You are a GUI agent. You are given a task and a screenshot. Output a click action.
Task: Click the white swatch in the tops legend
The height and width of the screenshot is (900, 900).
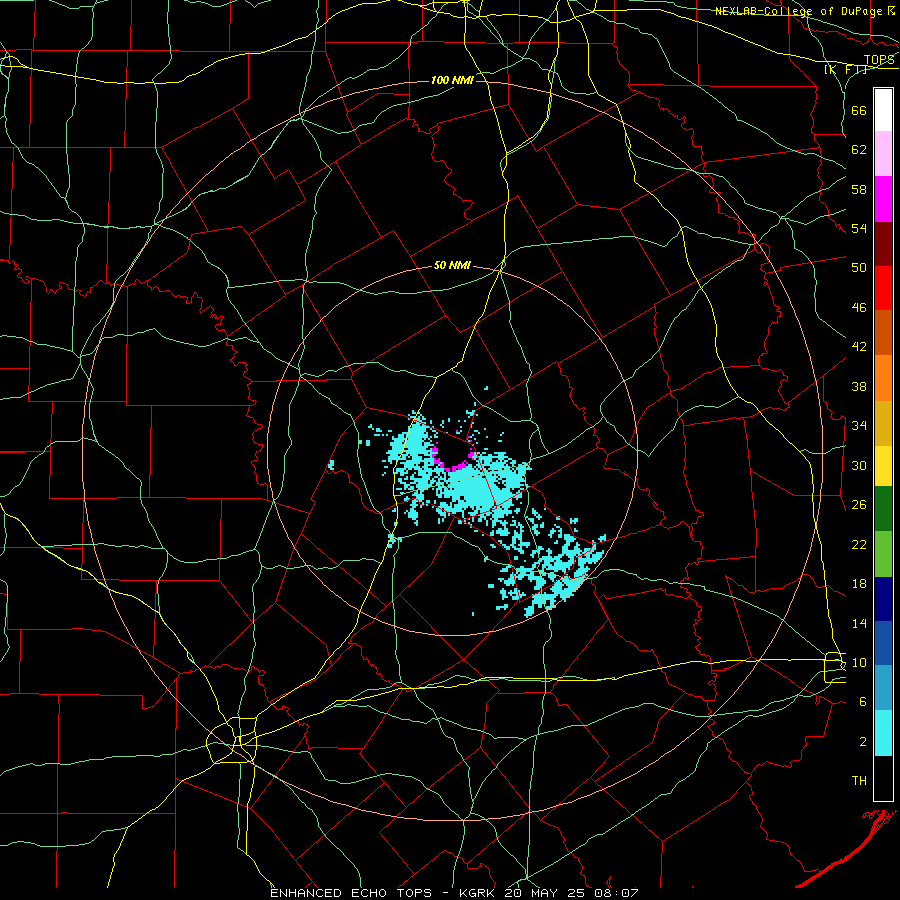point(883,110)
